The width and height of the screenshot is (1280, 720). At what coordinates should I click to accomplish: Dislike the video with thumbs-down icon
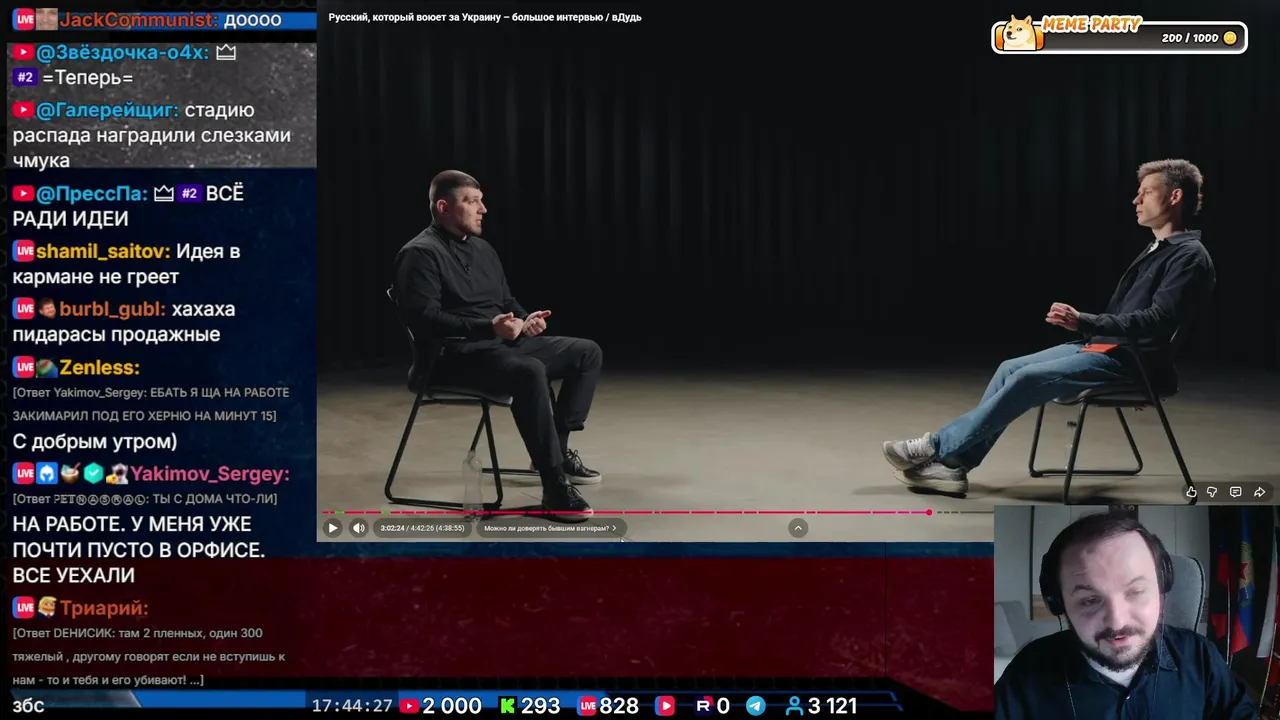tap(1212, 492)
